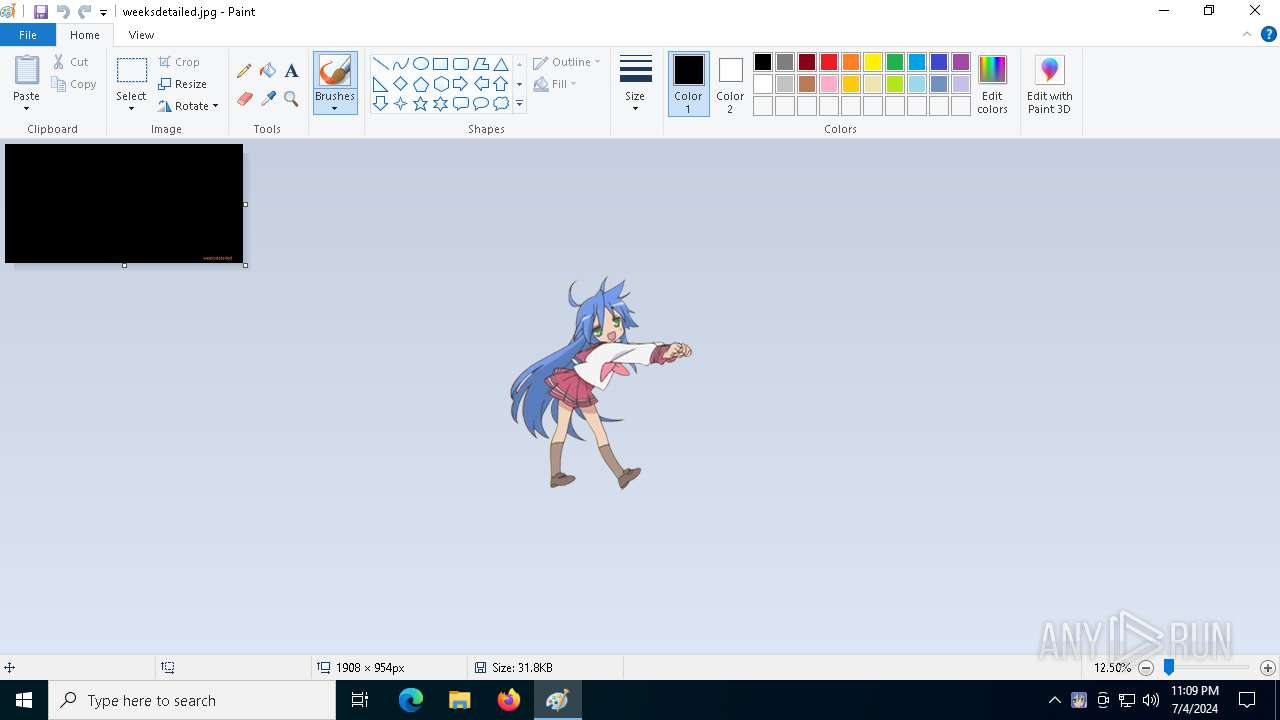The height and width of the screenshot is (720, 1280).
Task: Activate Color 1 foreground selector
Action: 688,84
